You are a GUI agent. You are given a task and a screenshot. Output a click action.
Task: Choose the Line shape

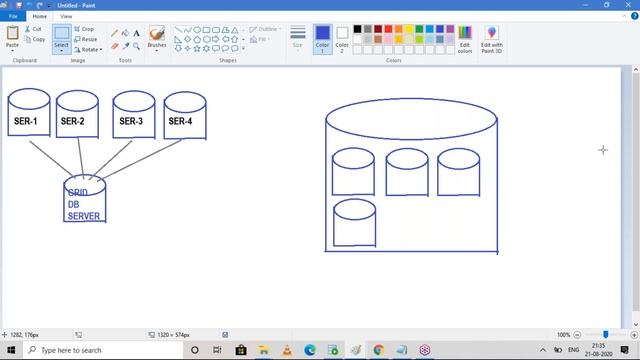(178, 30)
